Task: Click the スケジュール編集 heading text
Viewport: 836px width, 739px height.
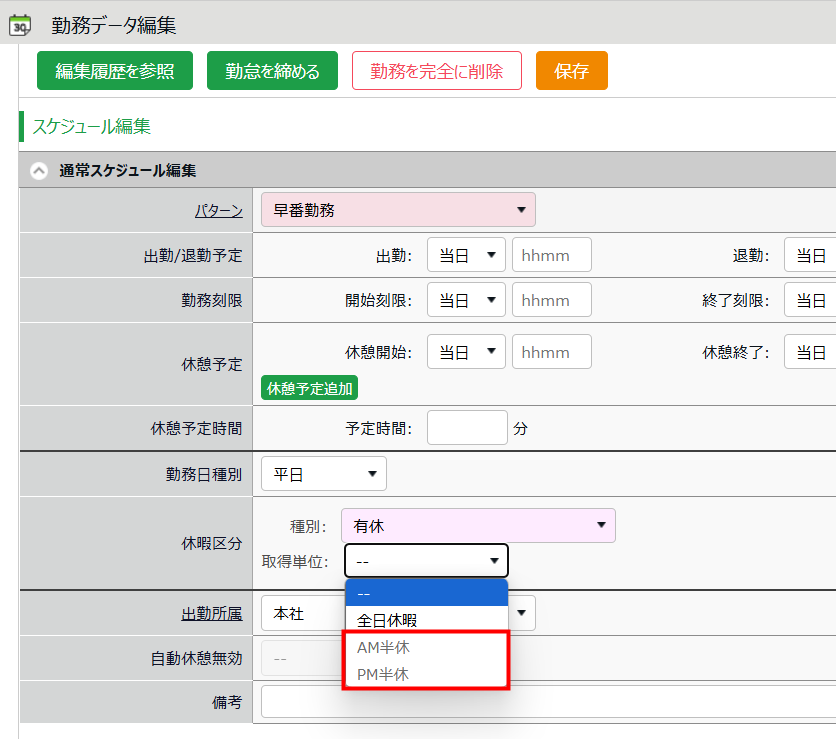Action: click(91, 126)
